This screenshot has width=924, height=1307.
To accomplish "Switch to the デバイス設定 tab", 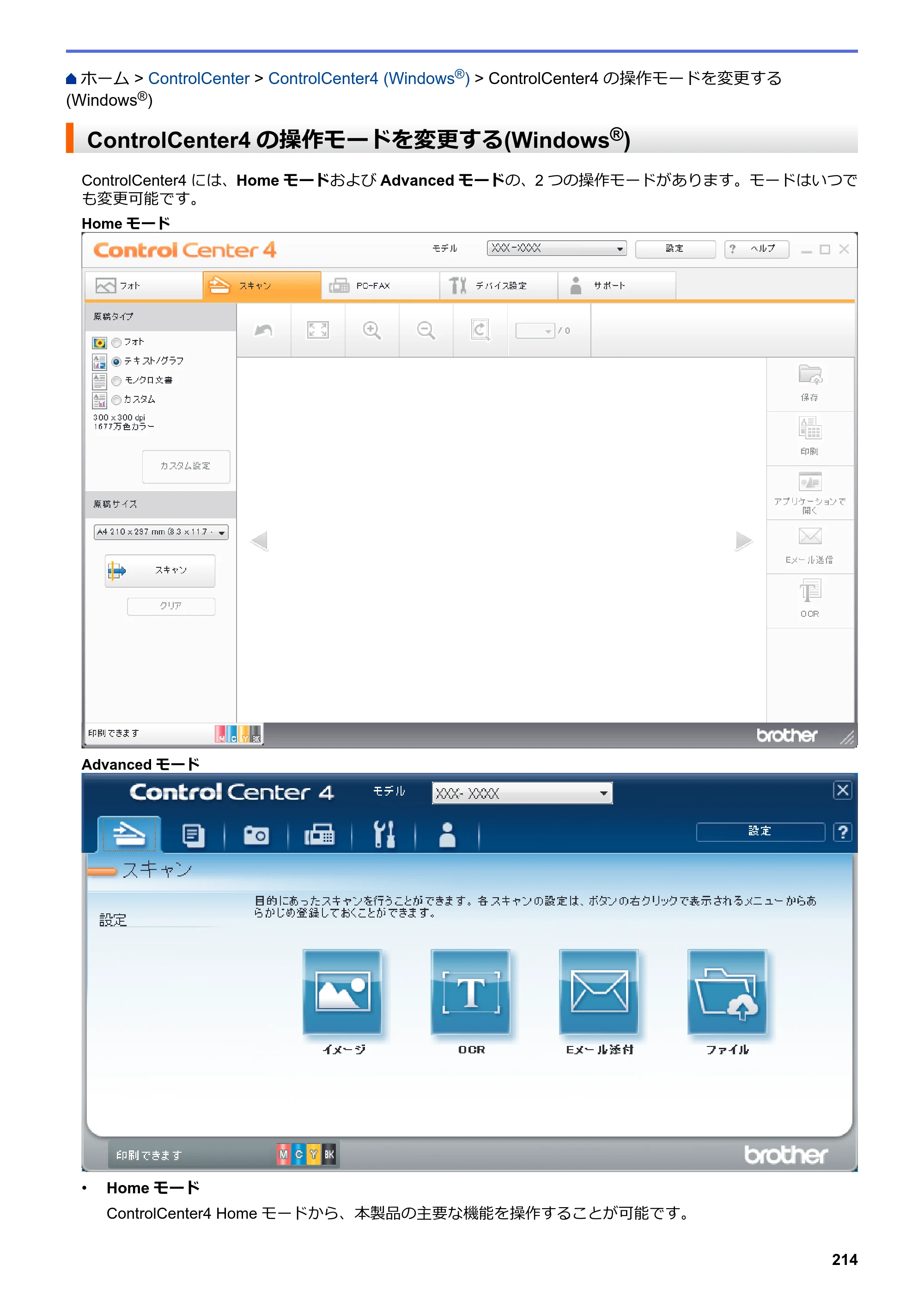I will [498, 285].
